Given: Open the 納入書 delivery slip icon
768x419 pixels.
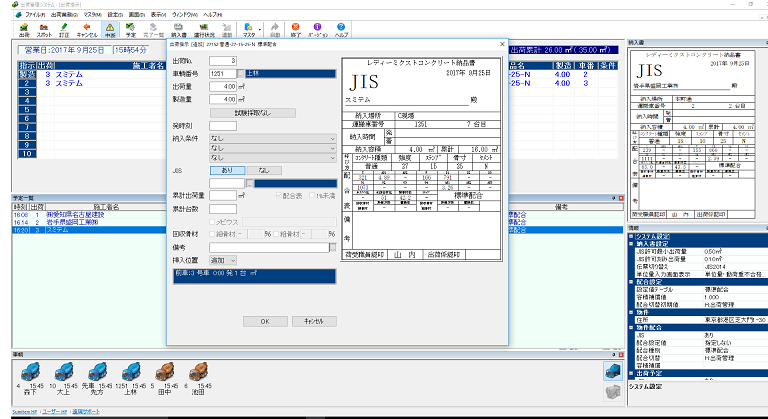Looking at the screenshot, I should point(178,30).
